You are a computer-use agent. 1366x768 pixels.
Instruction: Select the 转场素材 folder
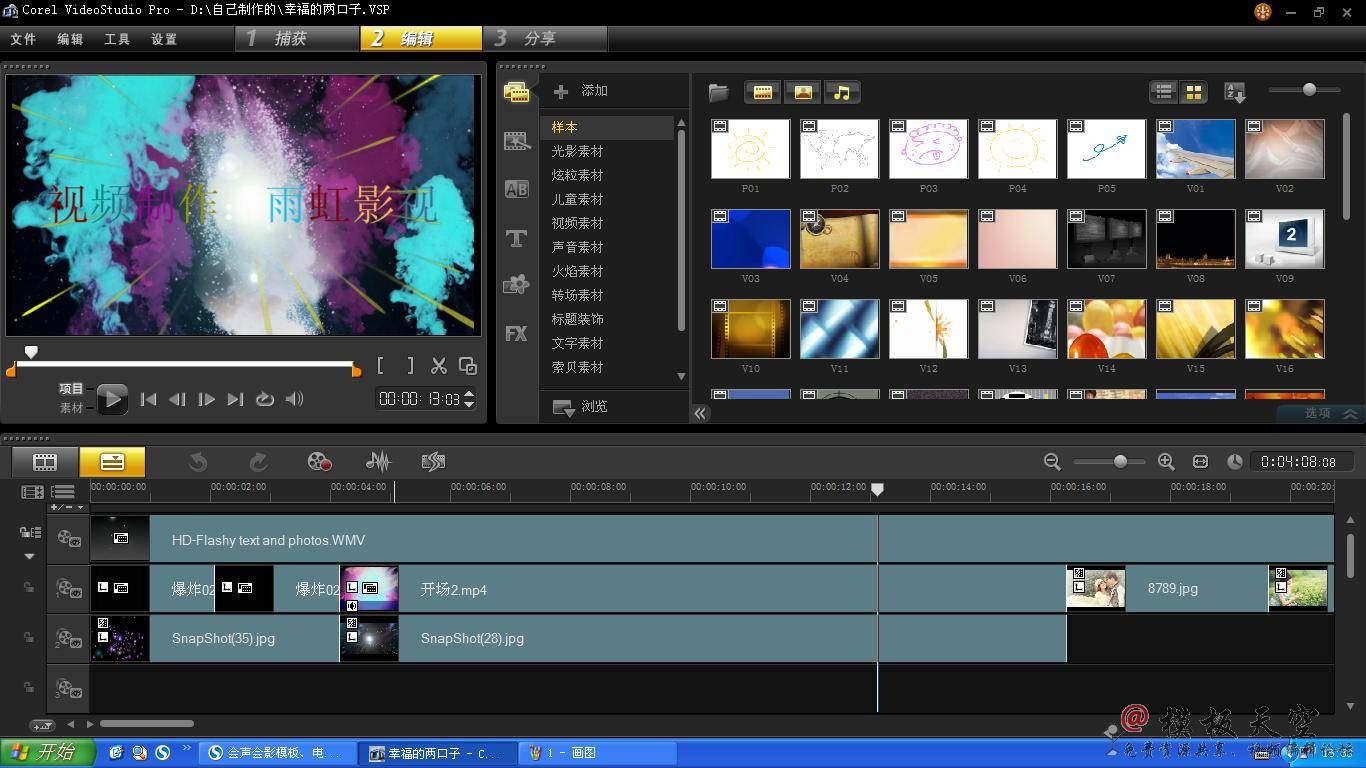click(x=577, y=295)
